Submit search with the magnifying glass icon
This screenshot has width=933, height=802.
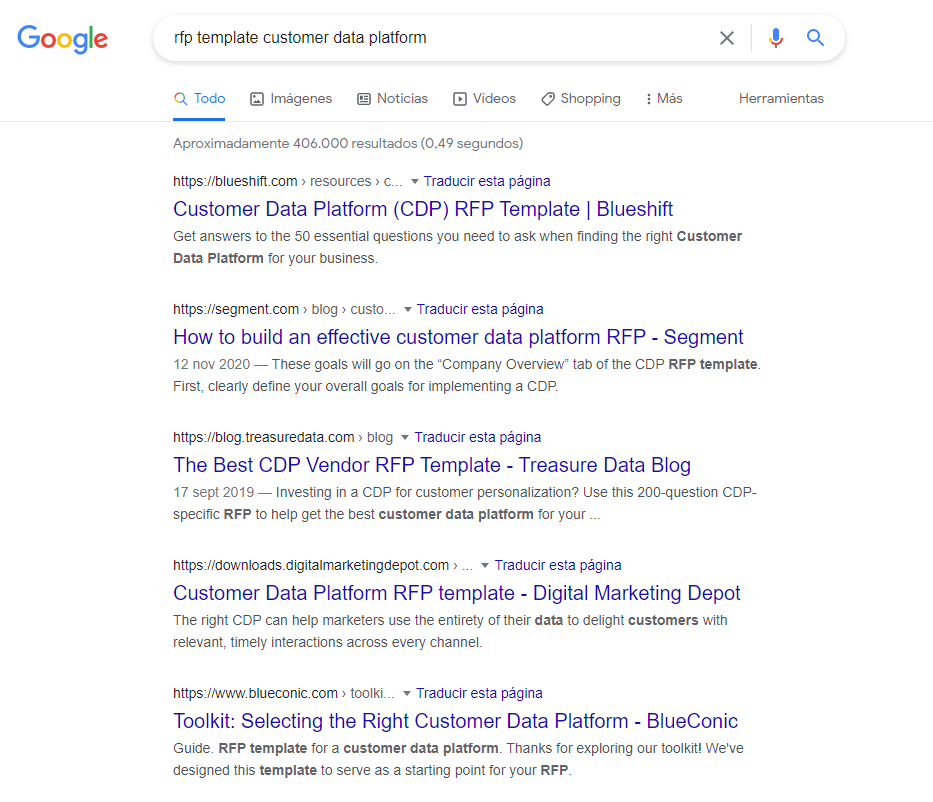[815, 38]
